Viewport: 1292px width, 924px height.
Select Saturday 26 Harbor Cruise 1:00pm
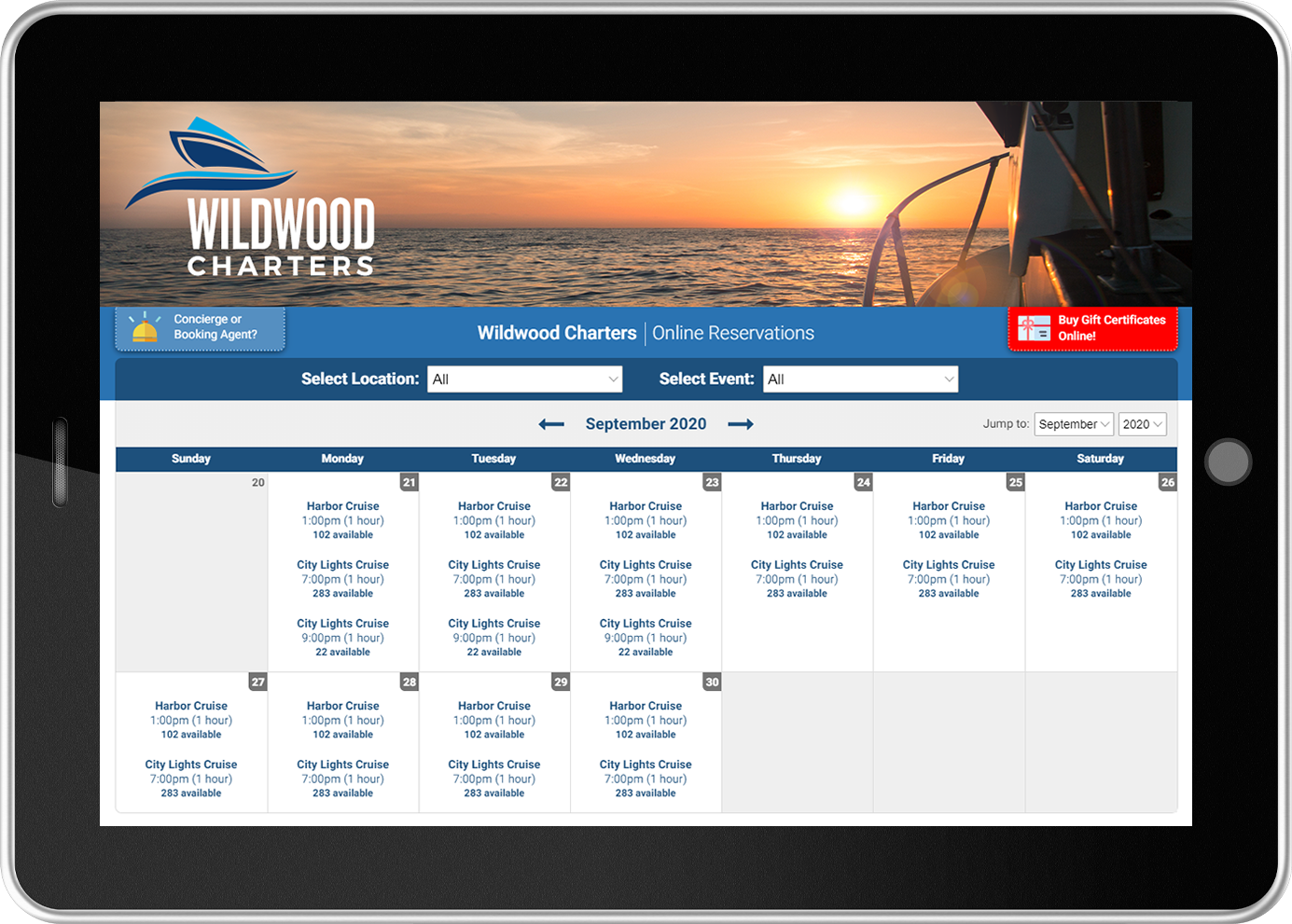coord(1101,520)
